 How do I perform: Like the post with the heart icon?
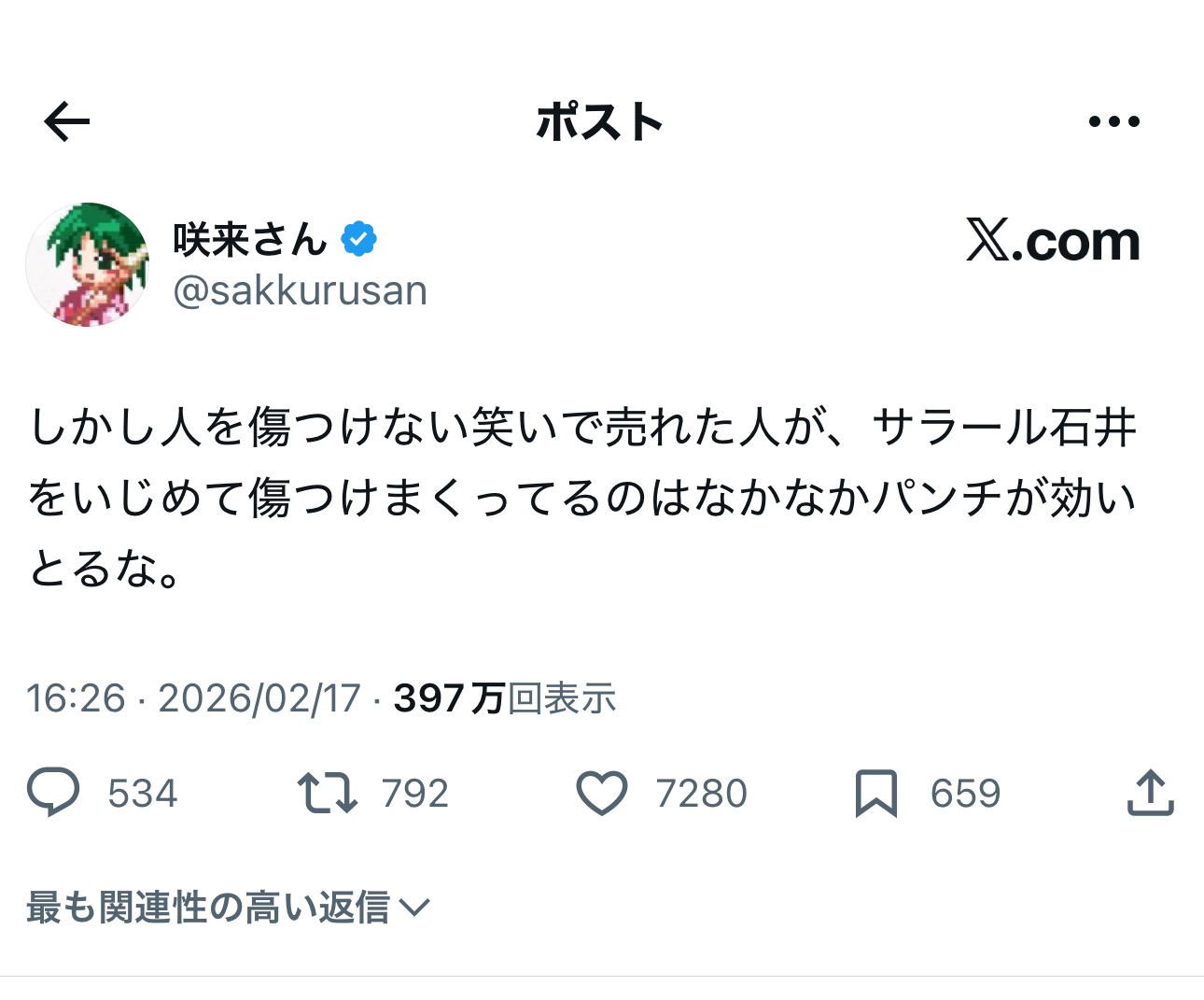[x=602, y=793]
